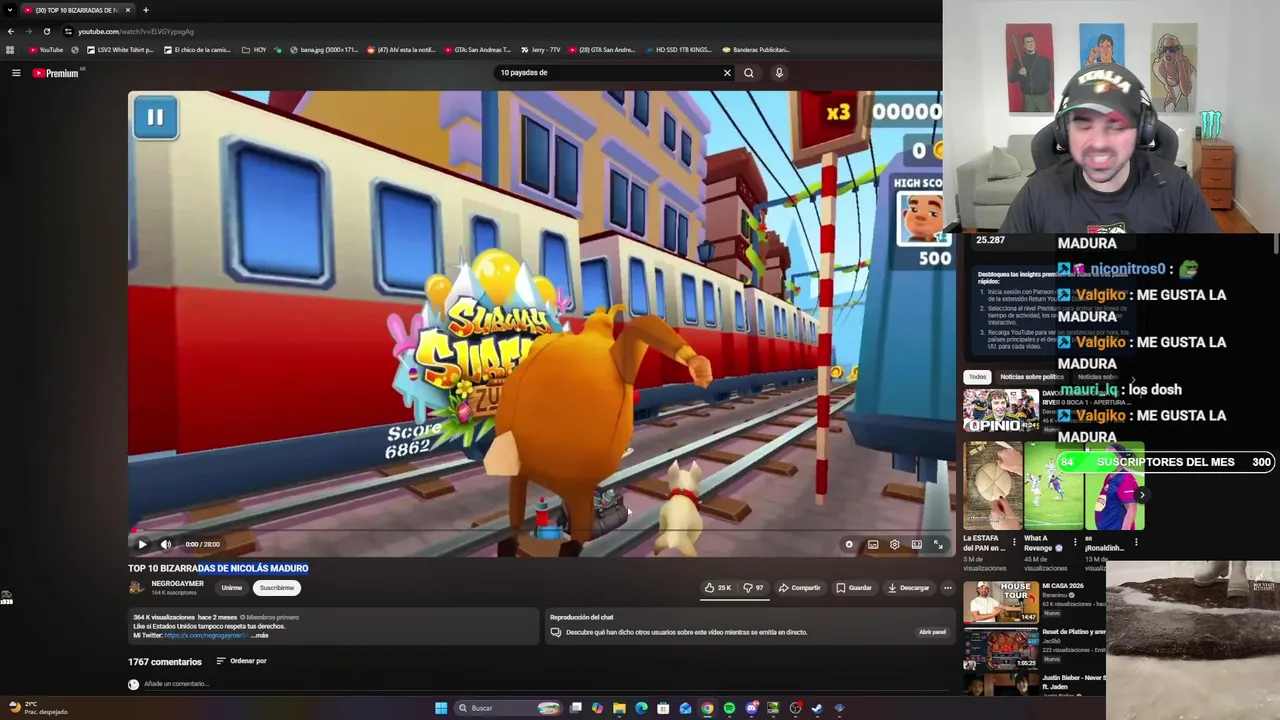Click the Suscribirme button
Image resolution: width=1280 pixels, height=720 pixels.
276,588
